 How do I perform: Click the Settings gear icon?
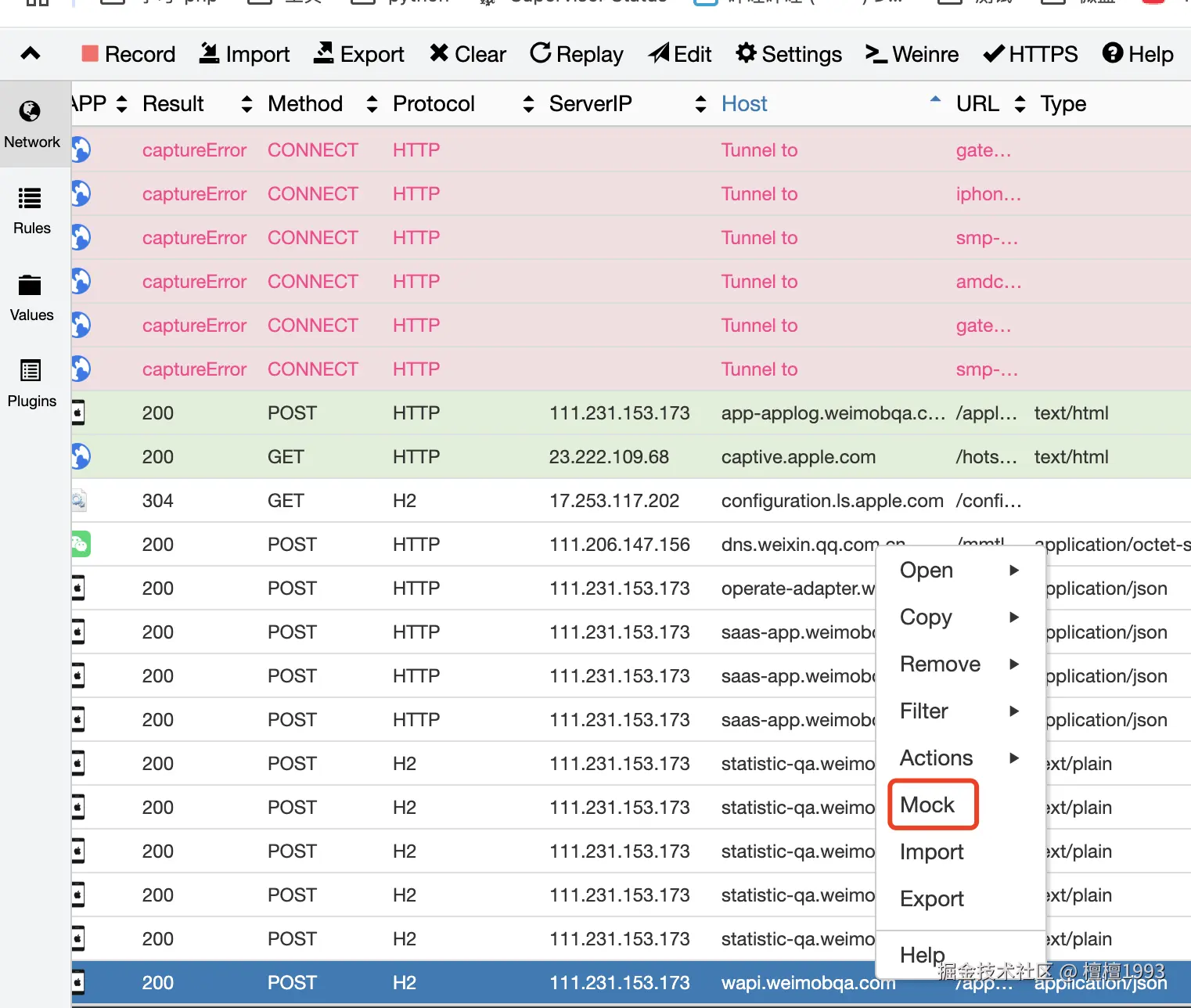pos(747,52)
